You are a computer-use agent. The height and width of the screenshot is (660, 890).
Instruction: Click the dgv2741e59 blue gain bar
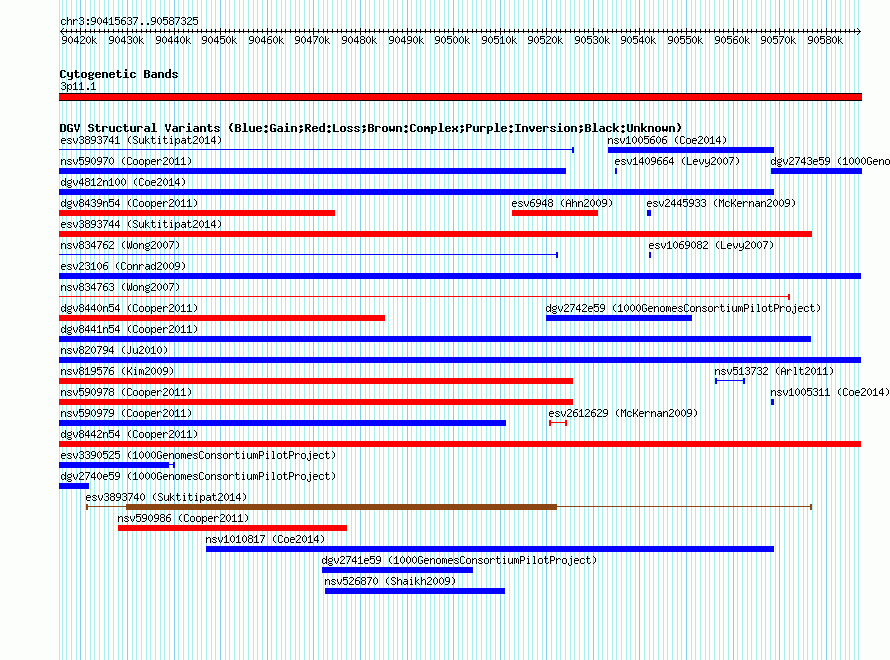pos(397,570)
